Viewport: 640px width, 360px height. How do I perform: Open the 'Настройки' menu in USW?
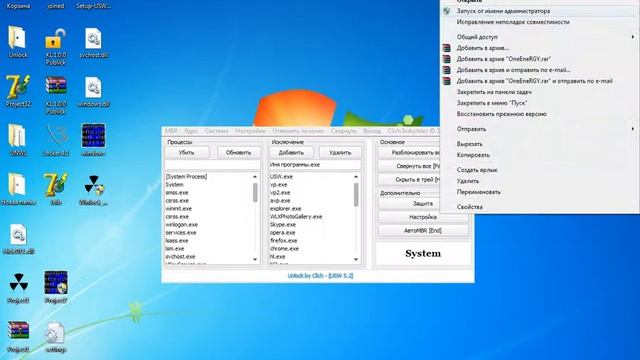click(250, 131)
